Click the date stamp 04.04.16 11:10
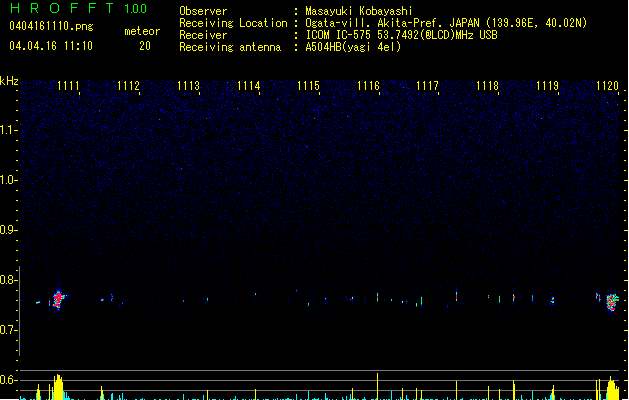629x400 pixels. (x=51, y=46)
